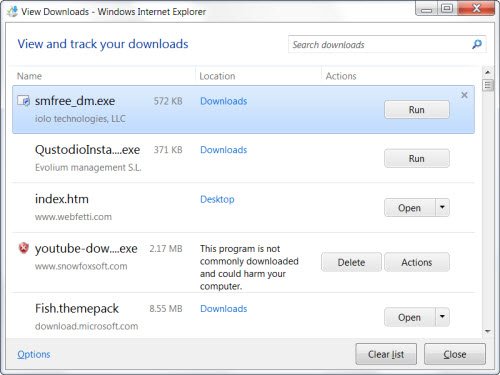Minimize the View Downloads window
The image size is (500, 375).
426,9
